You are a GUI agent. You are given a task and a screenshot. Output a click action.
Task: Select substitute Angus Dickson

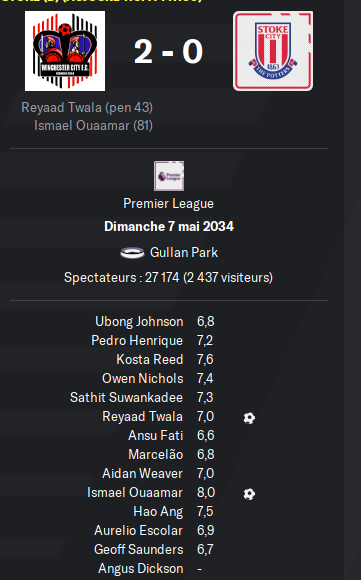pyautogui.click(x=141, y=569)
